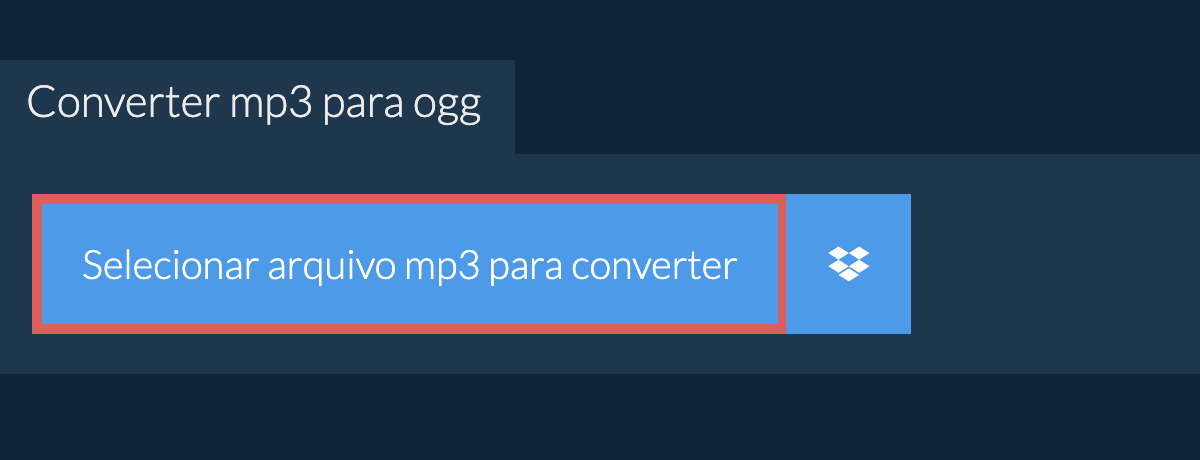Click the white Dropbox logo
The image size is (1200, 460).
point(848,264)
